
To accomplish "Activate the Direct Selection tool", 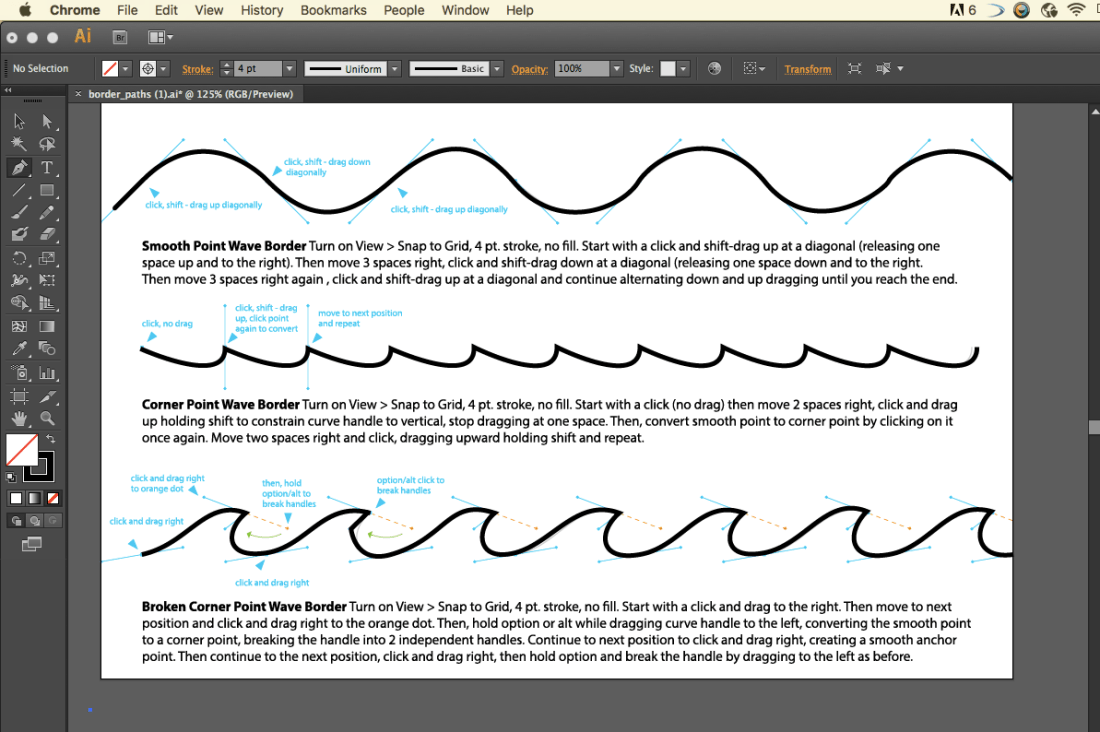I will (x=47, y=121).
